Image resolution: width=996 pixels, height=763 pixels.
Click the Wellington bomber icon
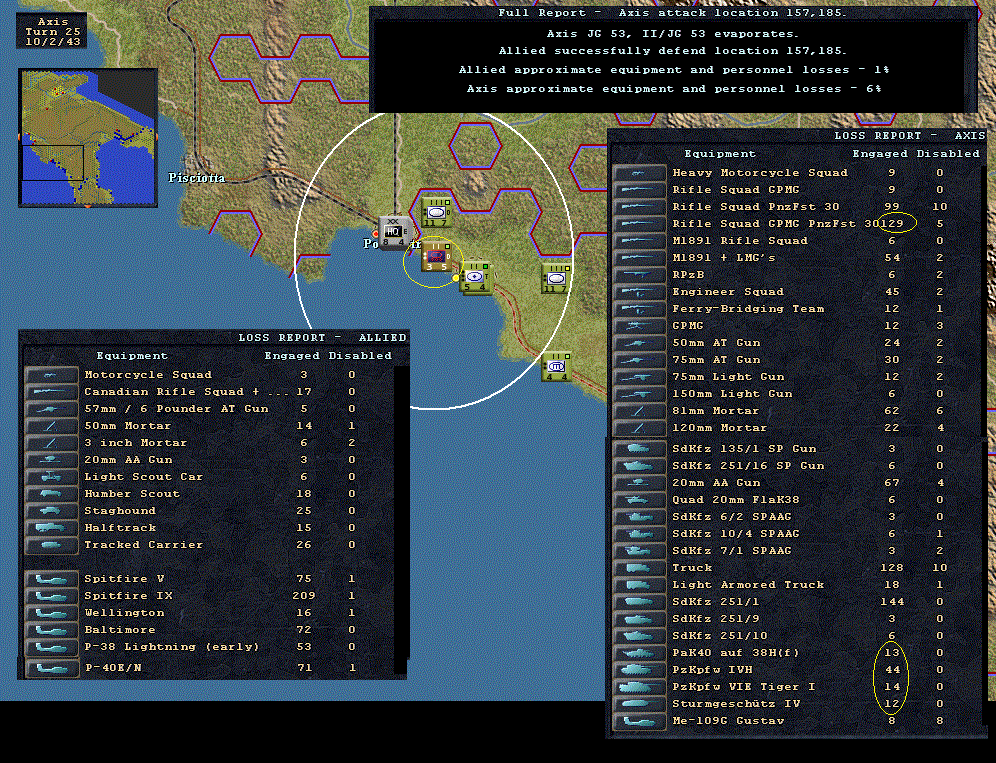tap(51, 613)
